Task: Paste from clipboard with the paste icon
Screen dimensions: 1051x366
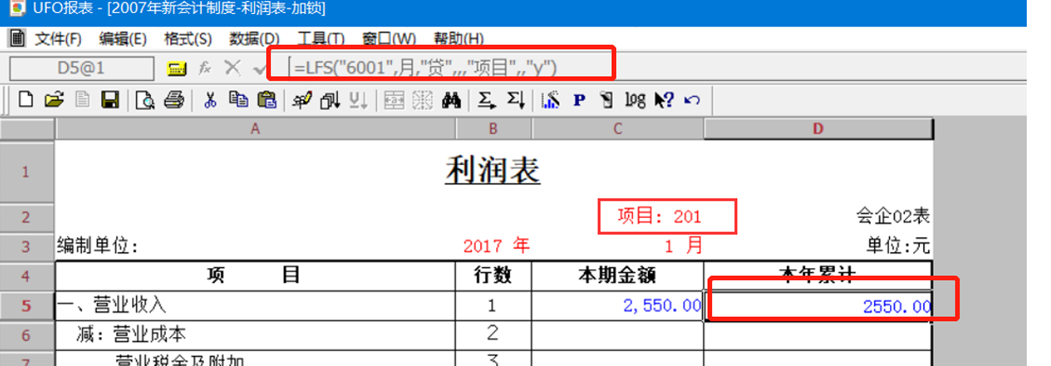Action: [x=267, y=101]
